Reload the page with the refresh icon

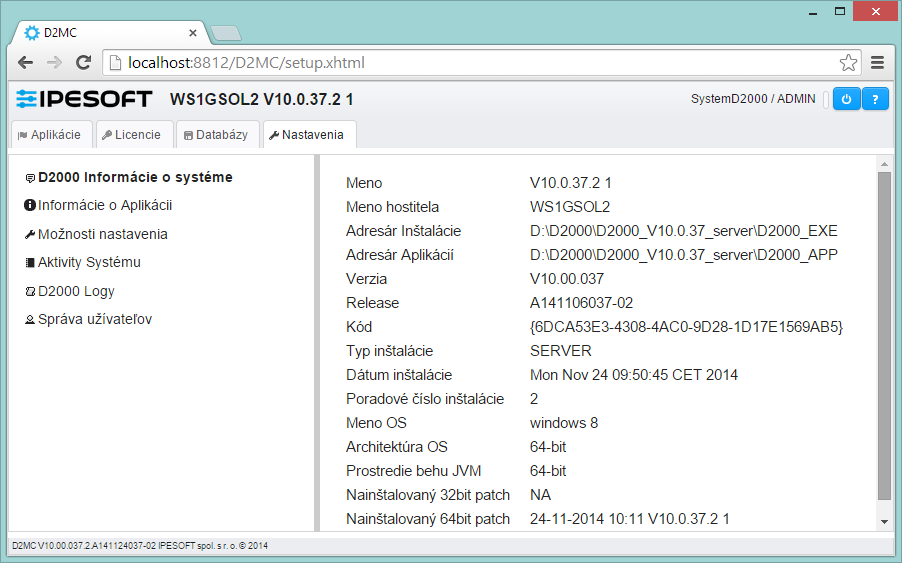(83, 63)
